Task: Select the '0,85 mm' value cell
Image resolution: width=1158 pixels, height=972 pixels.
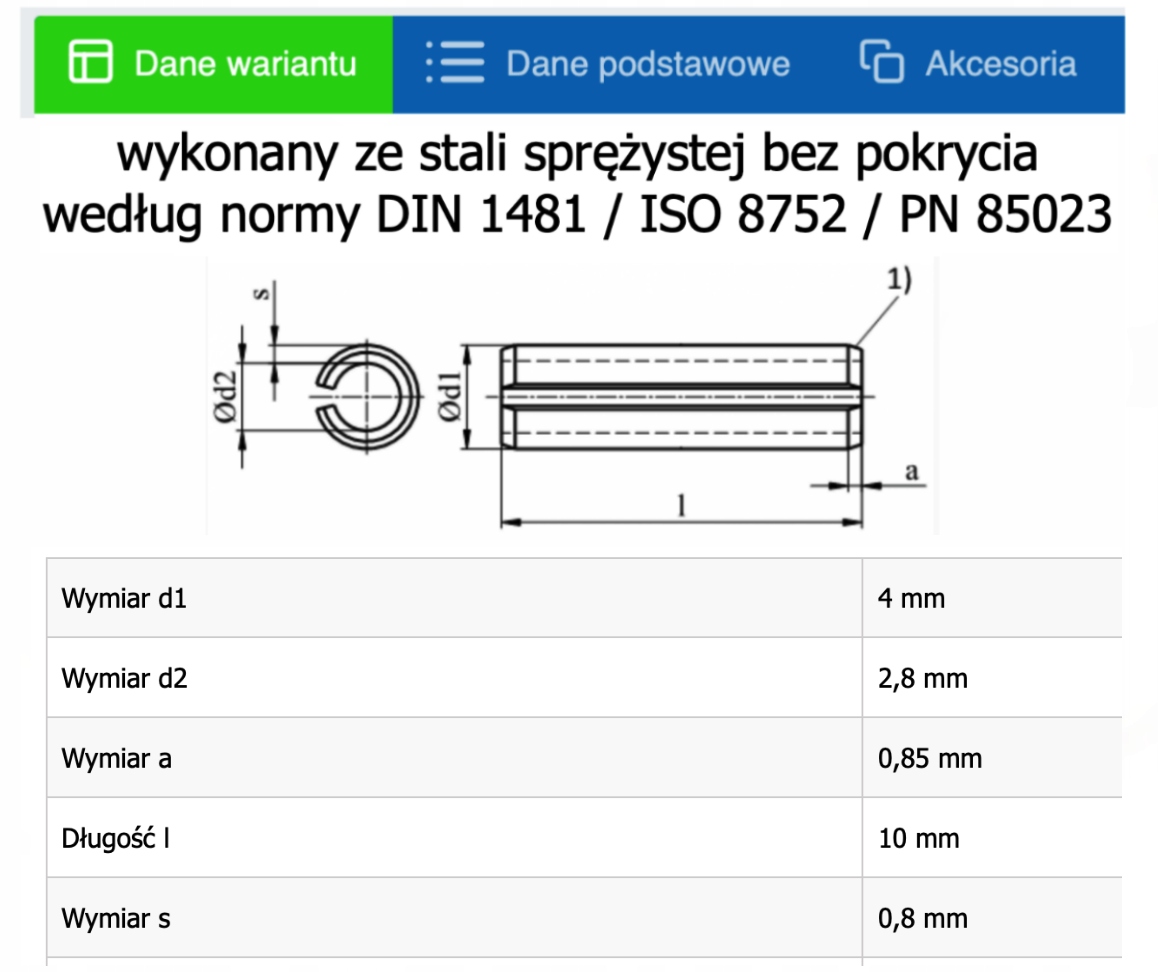Action: click(x=992, y=759)
